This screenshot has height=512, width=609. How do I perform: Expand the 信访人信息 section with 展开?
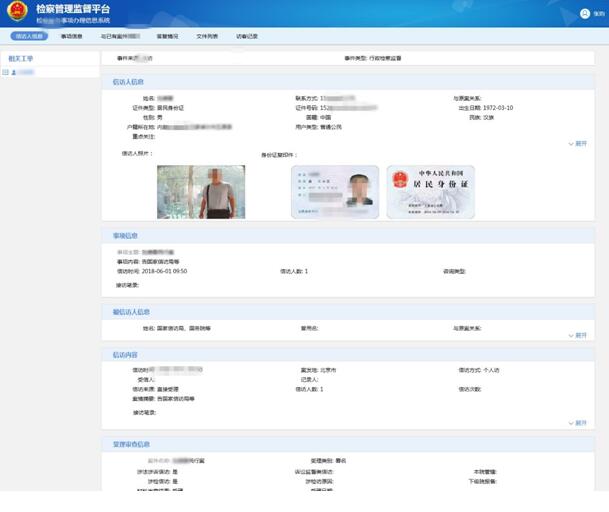[x=578, y=144]
